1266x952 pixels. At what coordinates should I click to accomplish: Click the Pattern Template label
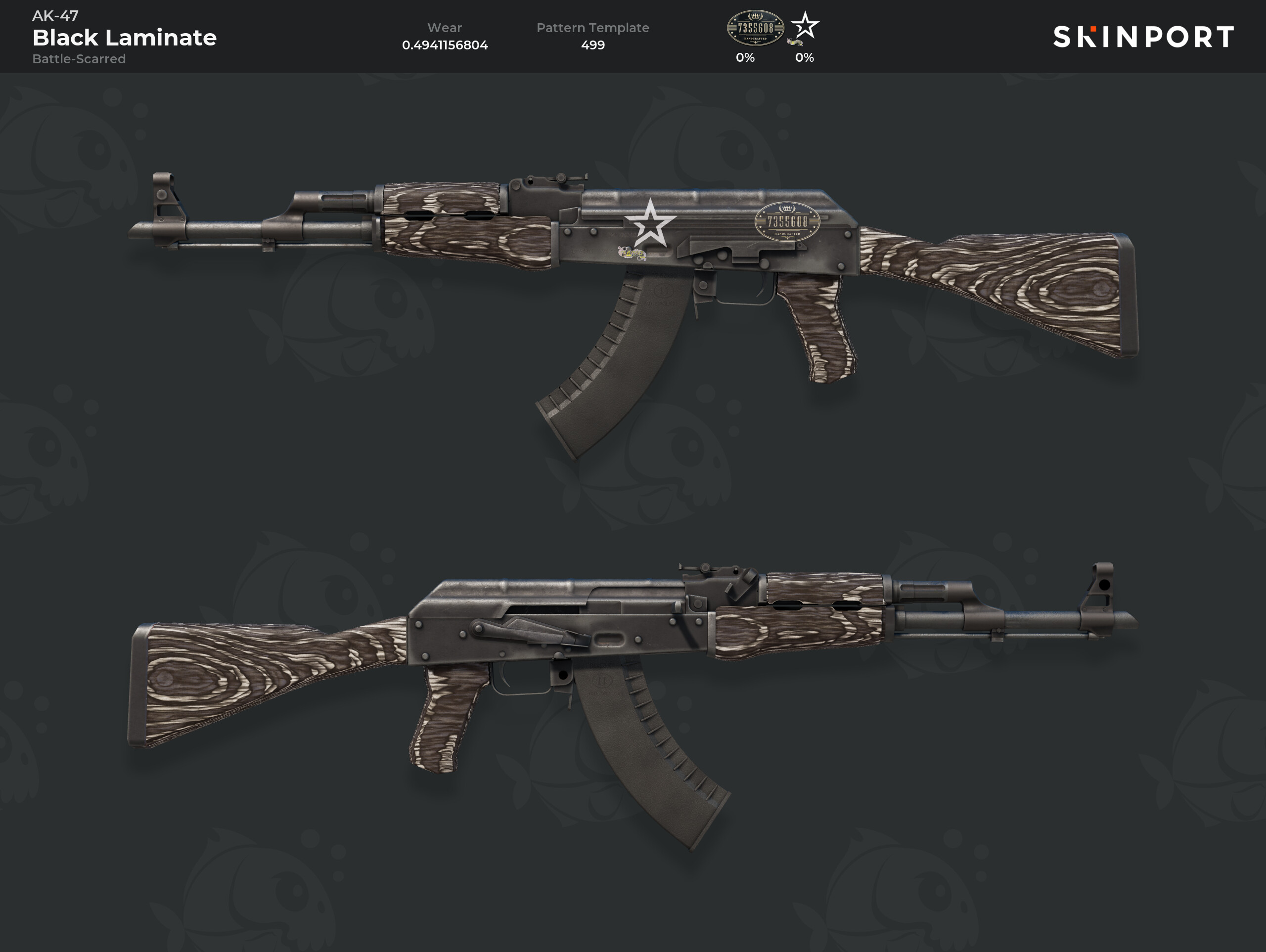click(592, 28)
